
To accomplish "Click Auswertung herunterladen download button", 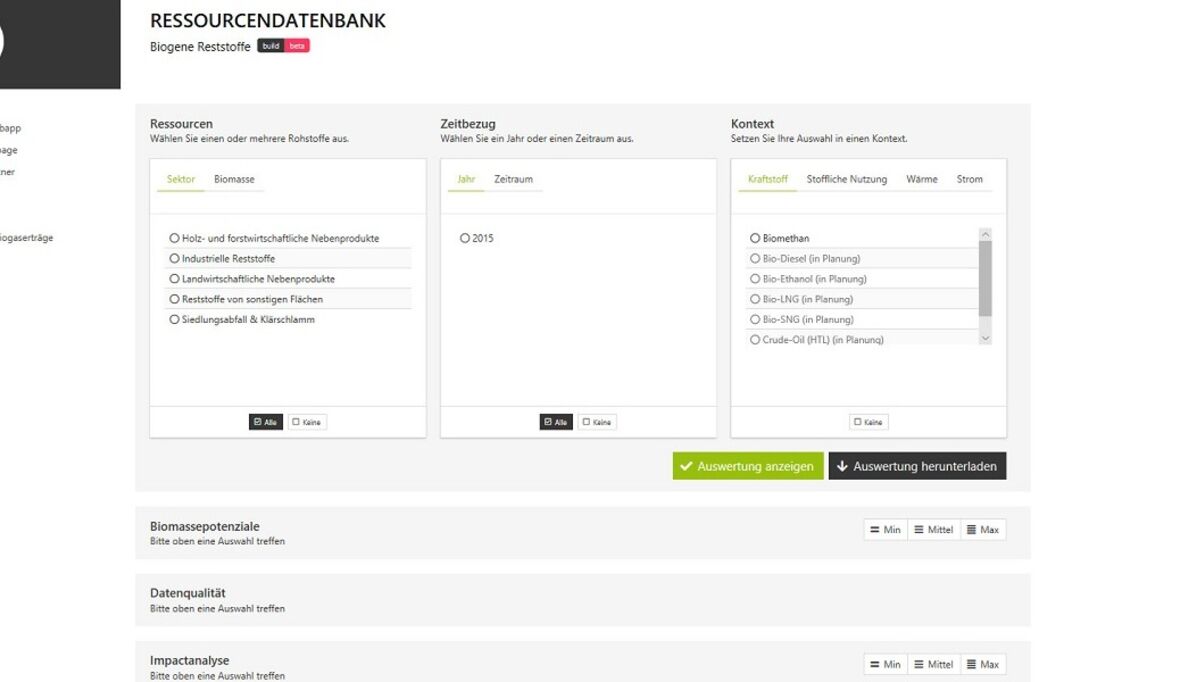I will coord(917,466).
